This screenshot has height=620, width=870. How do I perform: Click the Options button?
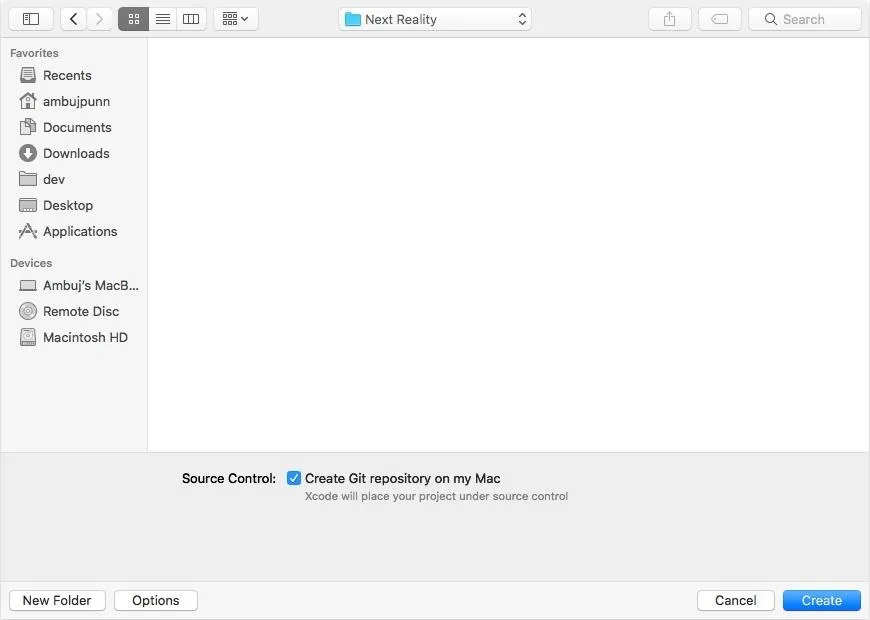pyautogui.click(x=156, y=600)
